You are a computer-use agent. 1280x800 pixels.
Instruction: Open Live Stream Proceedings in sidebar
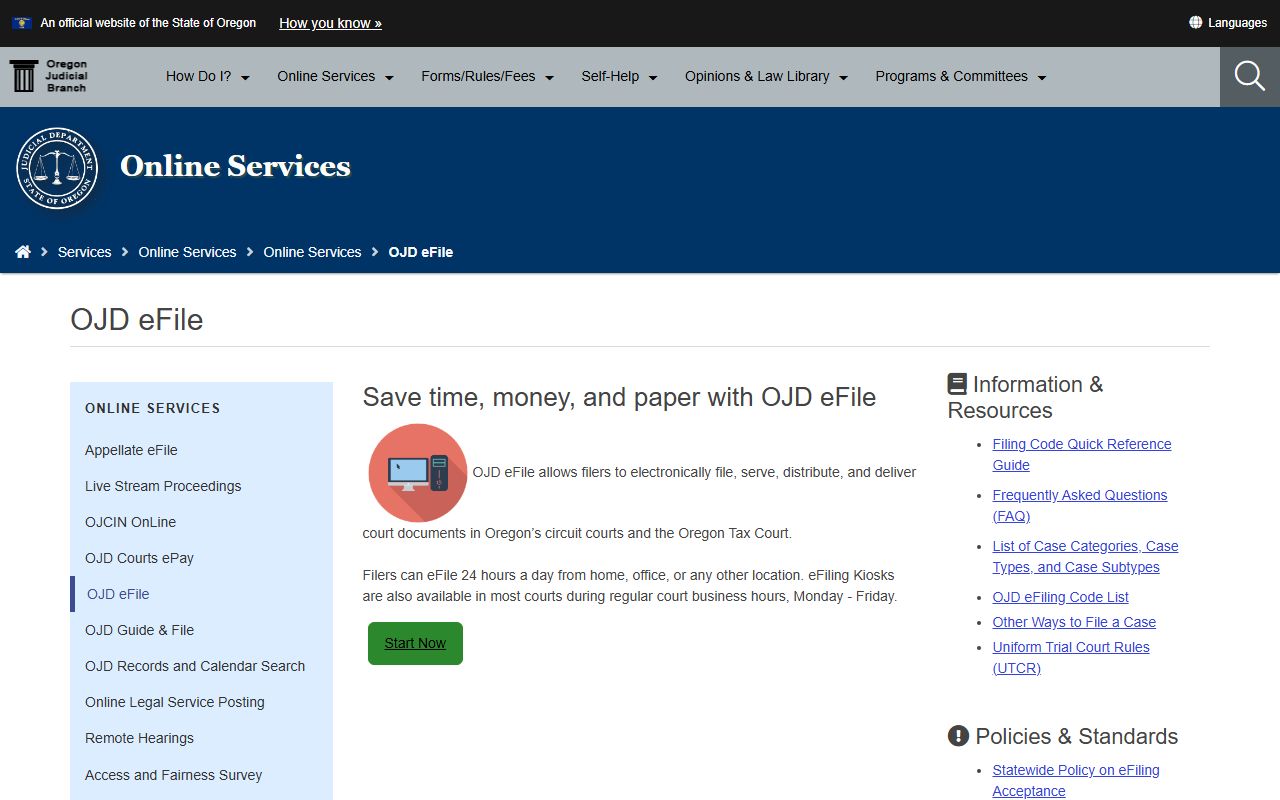[163, 486]
